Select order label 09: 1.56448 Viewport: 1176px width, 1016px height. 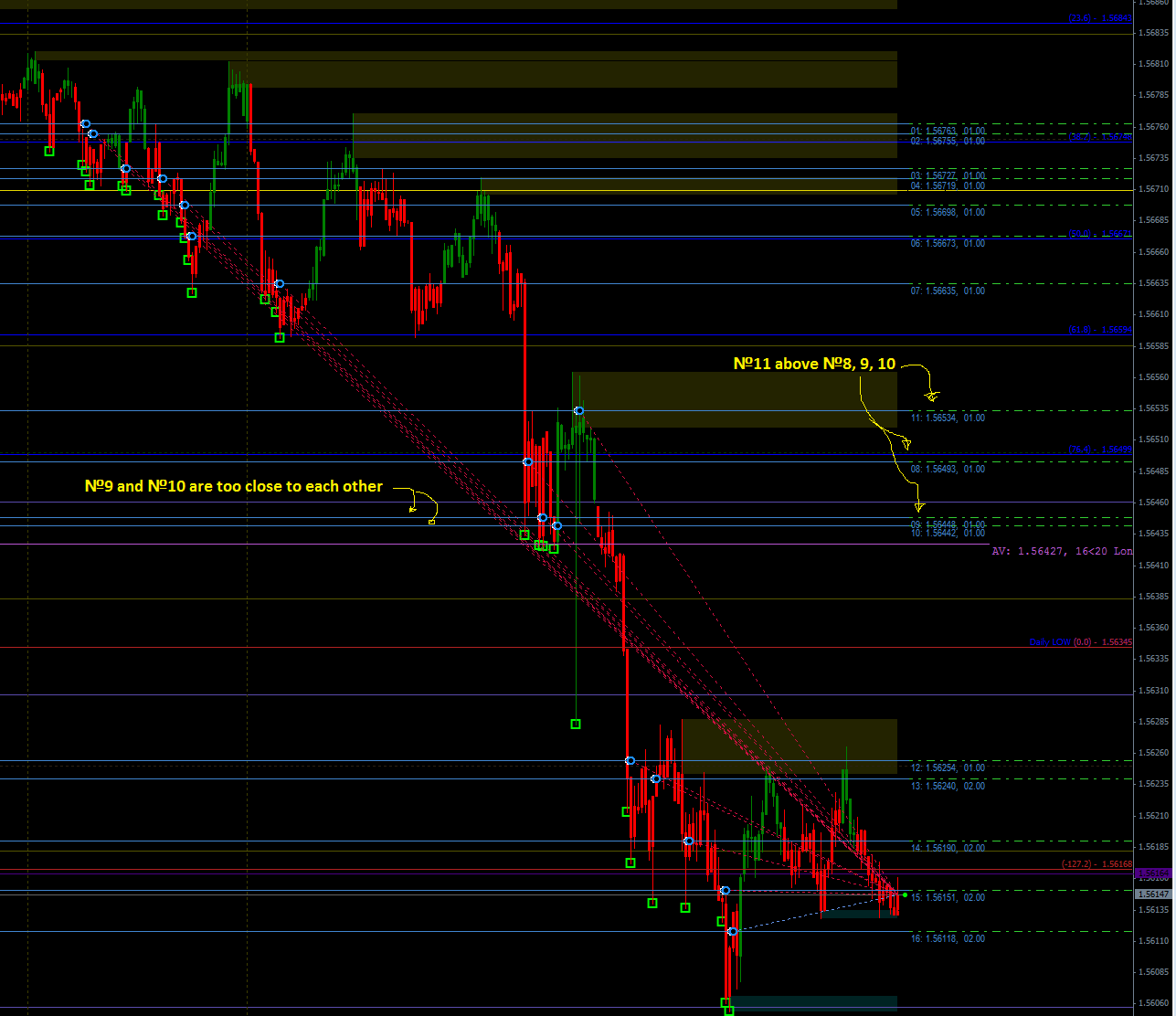pos(948,524)
